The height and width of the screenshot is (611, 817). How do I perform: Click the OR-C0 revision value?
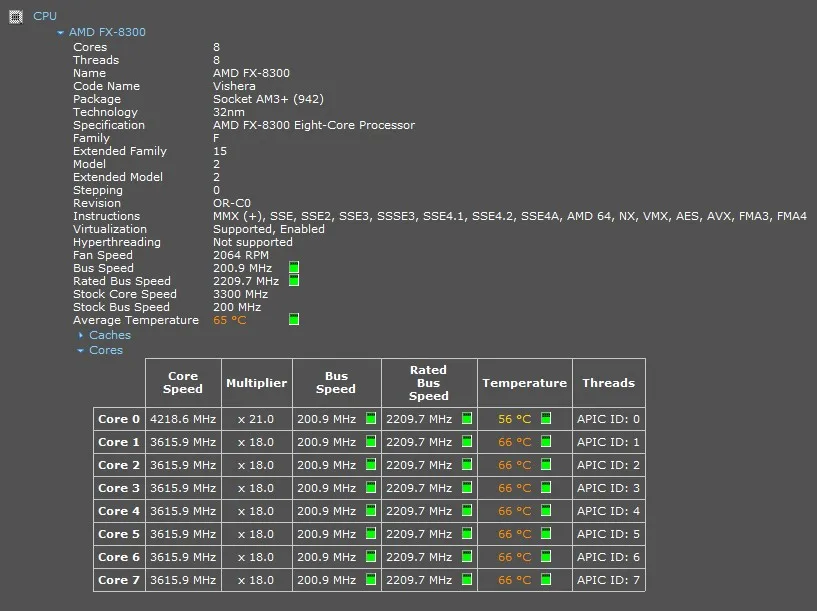232,203
